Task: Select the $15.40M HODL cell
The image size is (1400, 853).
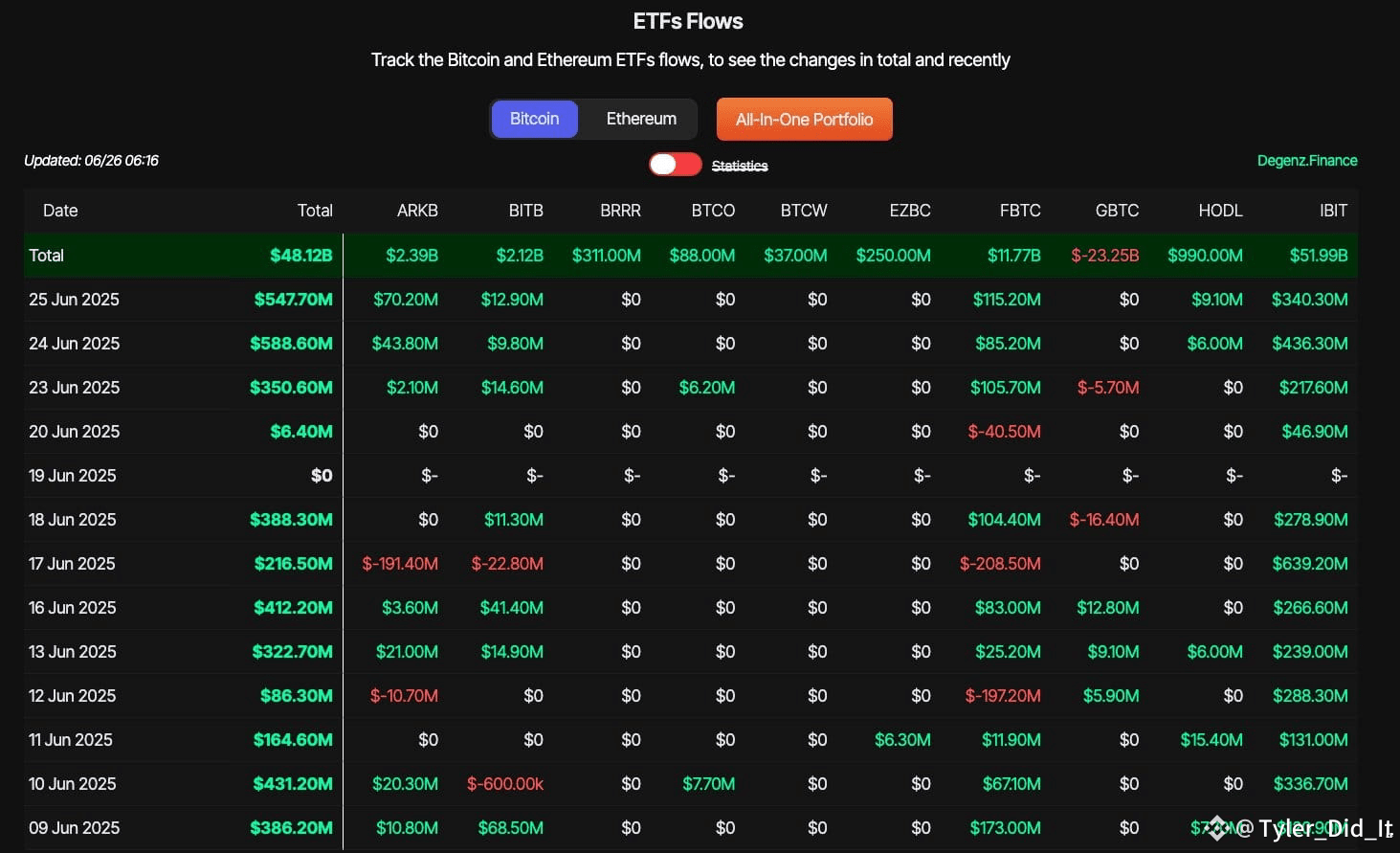Action: pyautogui.click(x=1211, y=740)
